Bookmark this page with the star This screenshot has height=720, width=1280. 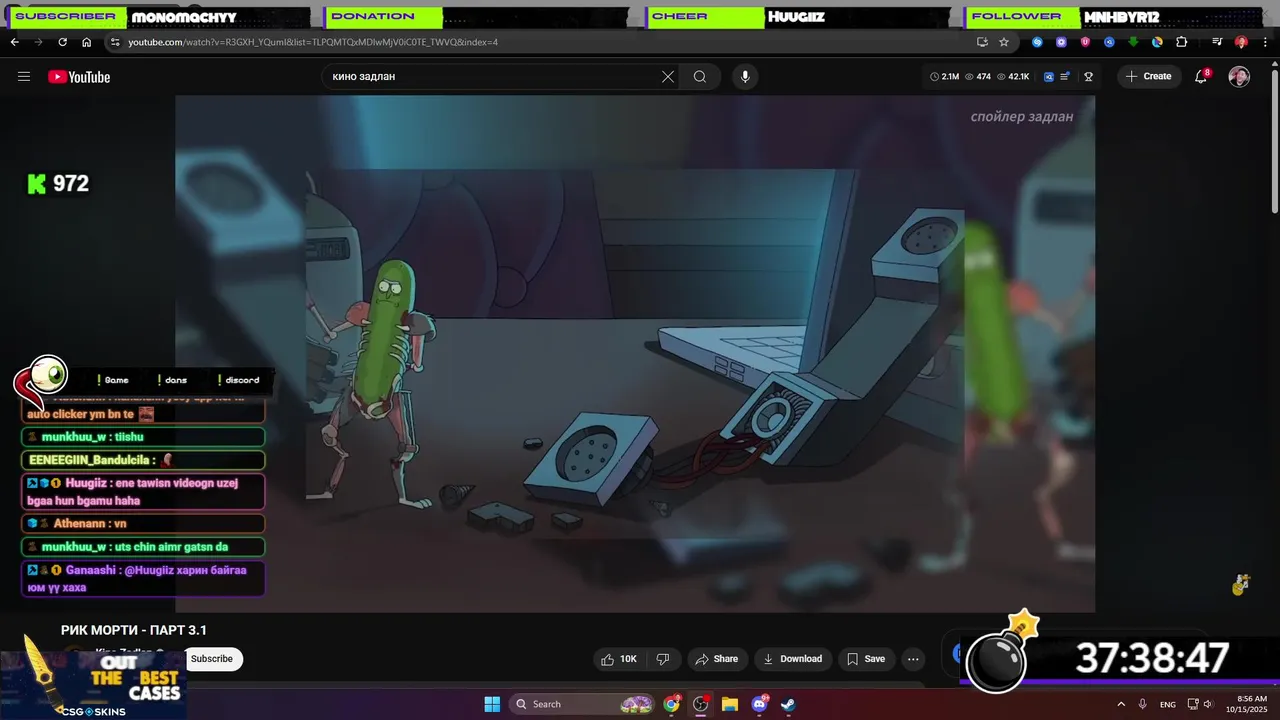coord(1004,42)
